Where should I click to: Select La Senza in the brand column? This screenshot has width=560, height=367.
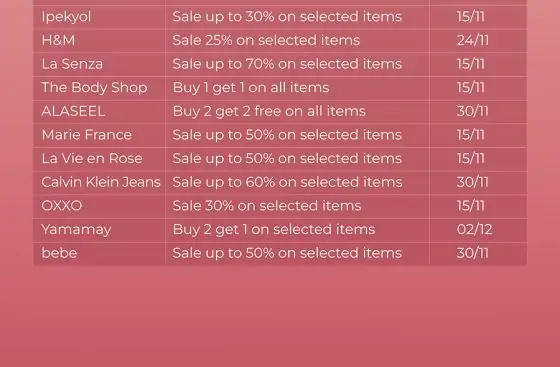(x=72, y=64)
